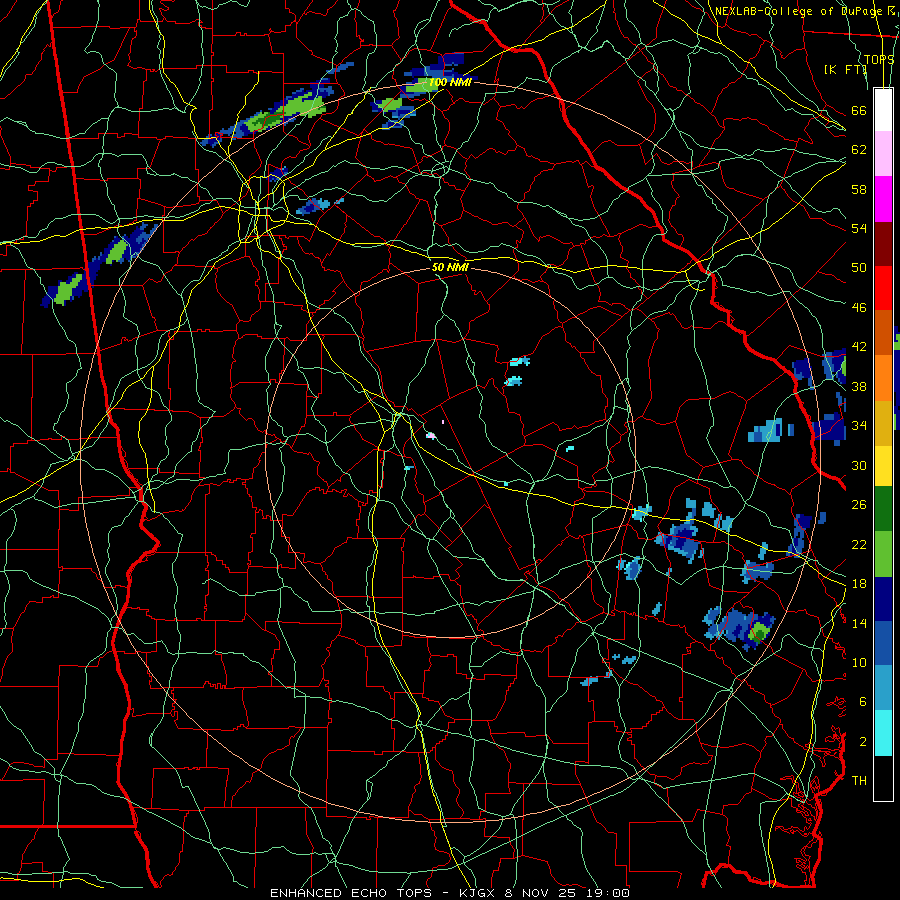
Task: Click the legend value "58"
Action: 859,189
